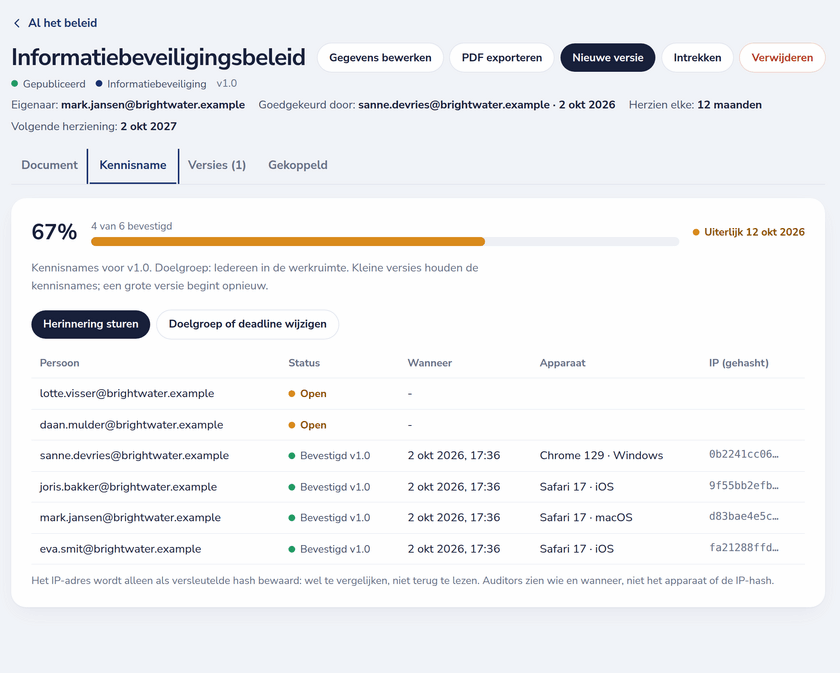840x673 pixels.
Task: Click the 4 van 6 bevestigd text
Action: 132,226
